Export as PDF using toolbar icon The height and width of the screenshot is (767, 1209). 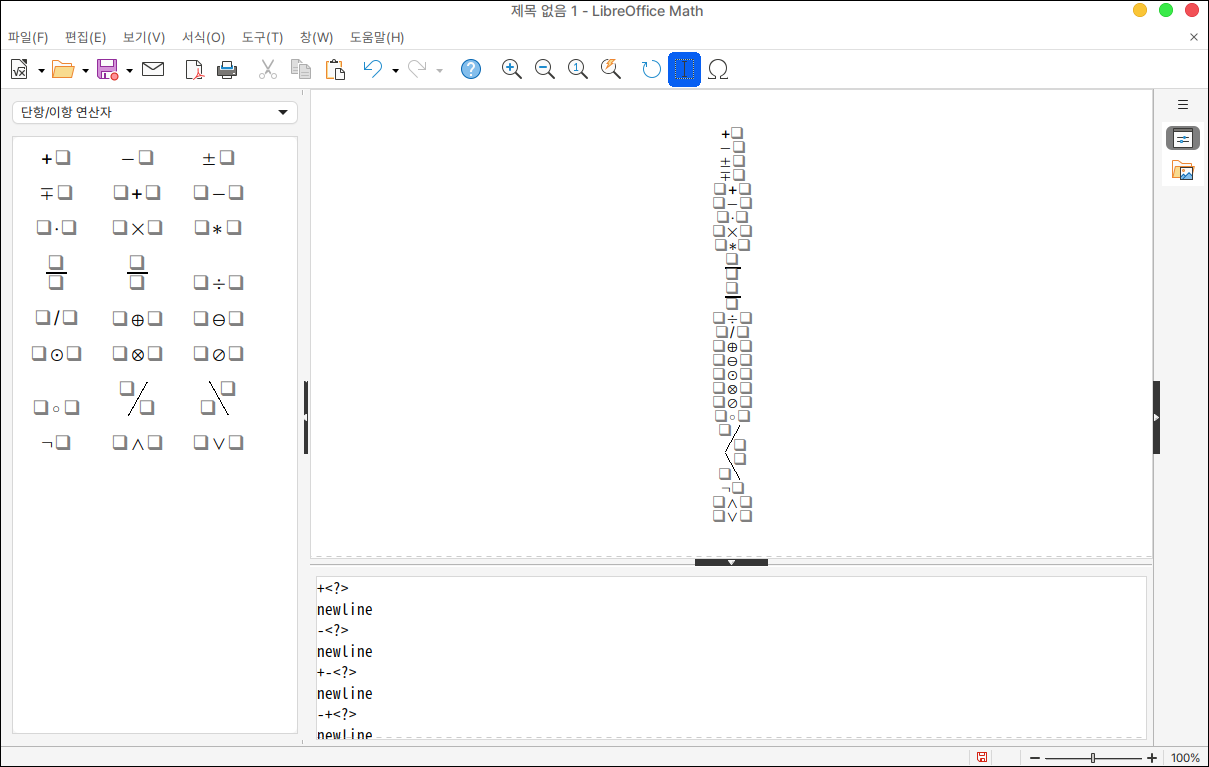coord(195,69)
